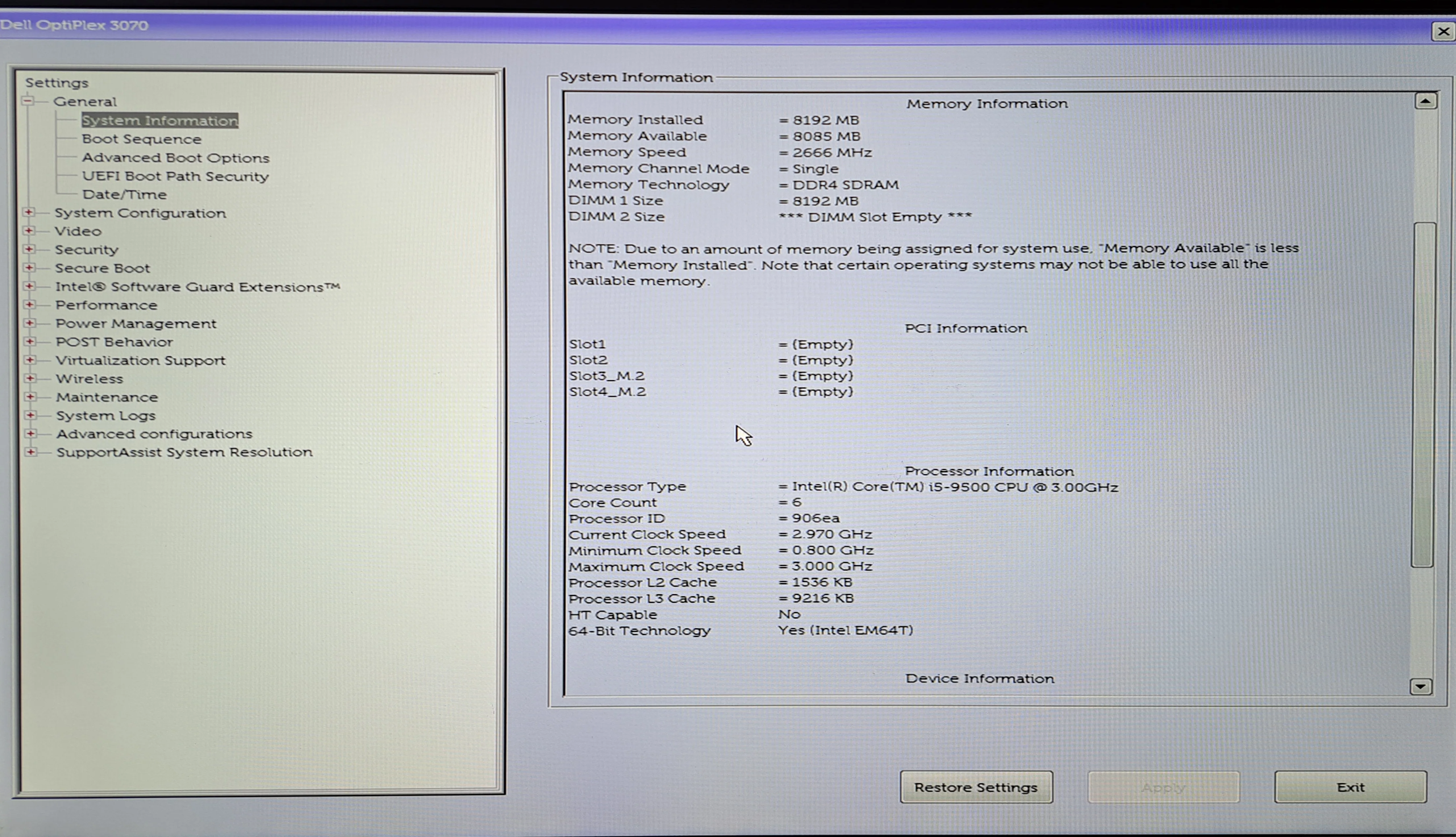Image resolution: width=1456 pixels, height=837 pixels.
Task: Click the scroll up arrow
Action: [x=1425, y=101]
